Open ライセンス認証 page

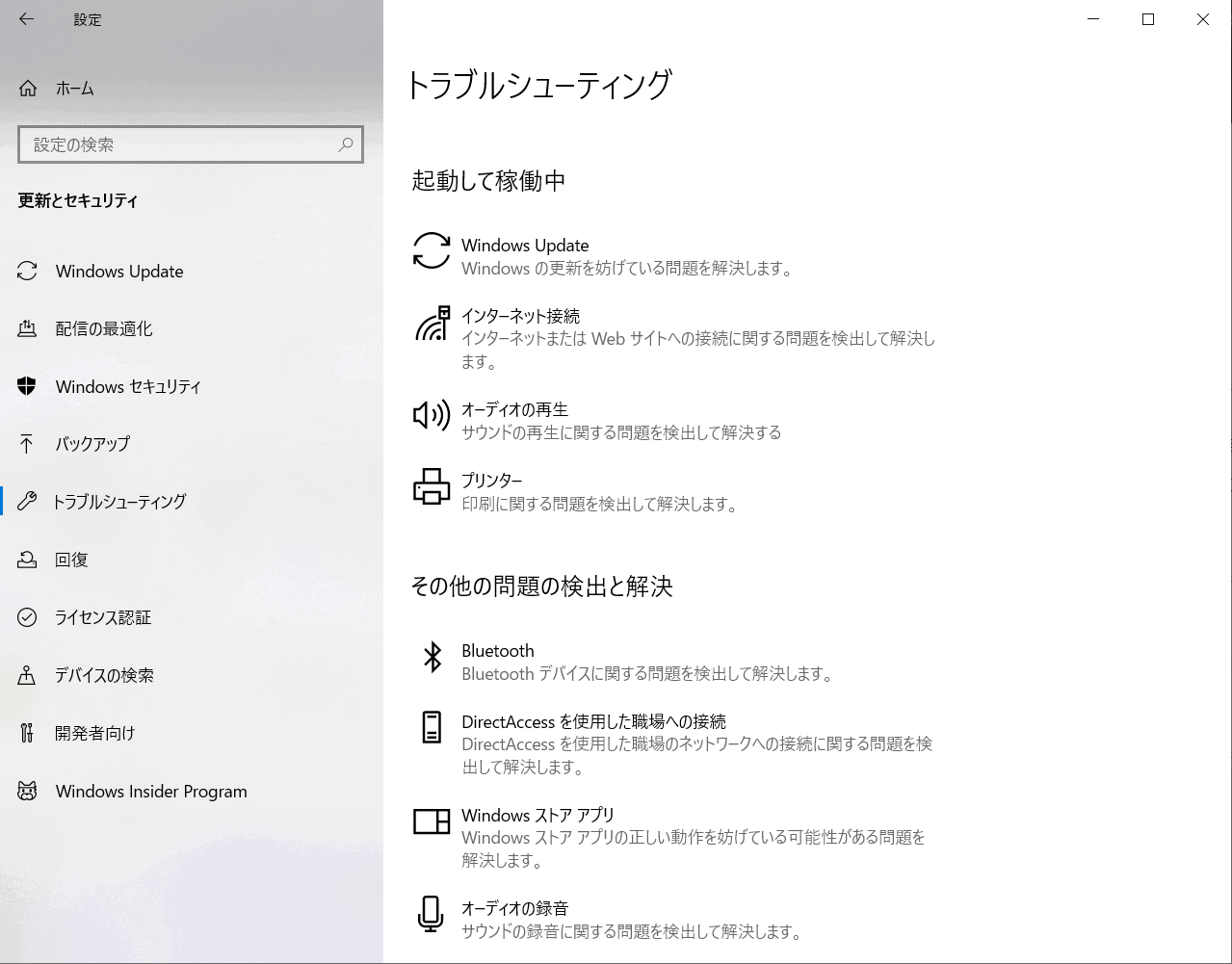192,617
